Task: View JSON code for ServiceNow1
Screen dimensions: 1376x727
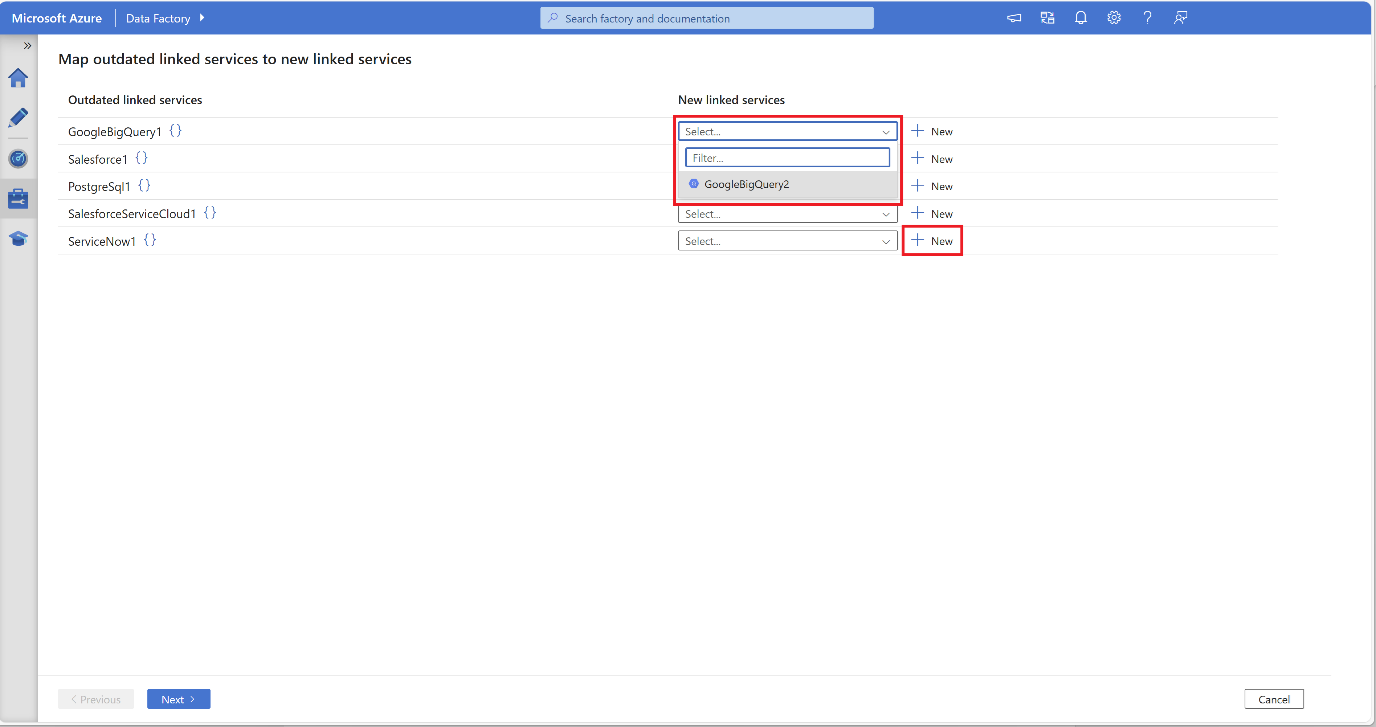Action: point(150,241)
